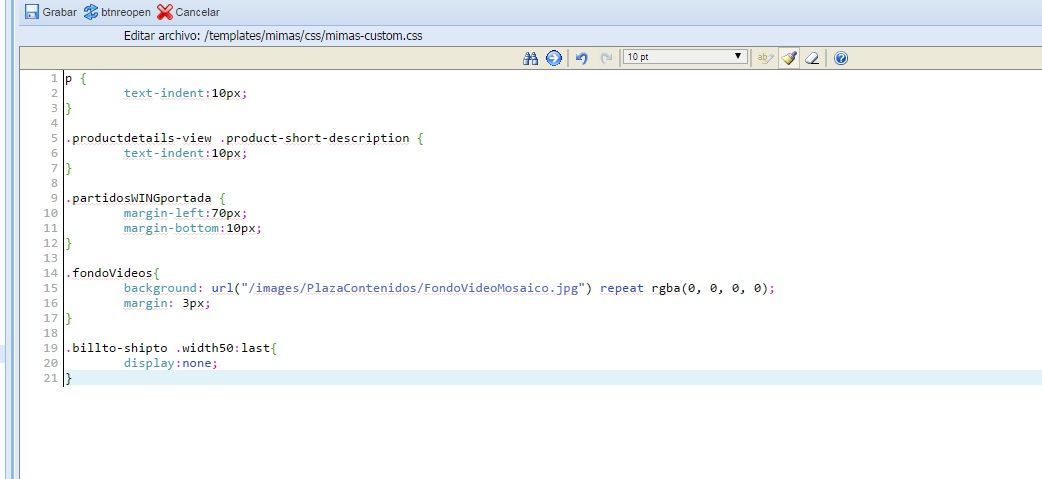Open the search binoculars tool

pyautogui.click(x=530, y=58)
